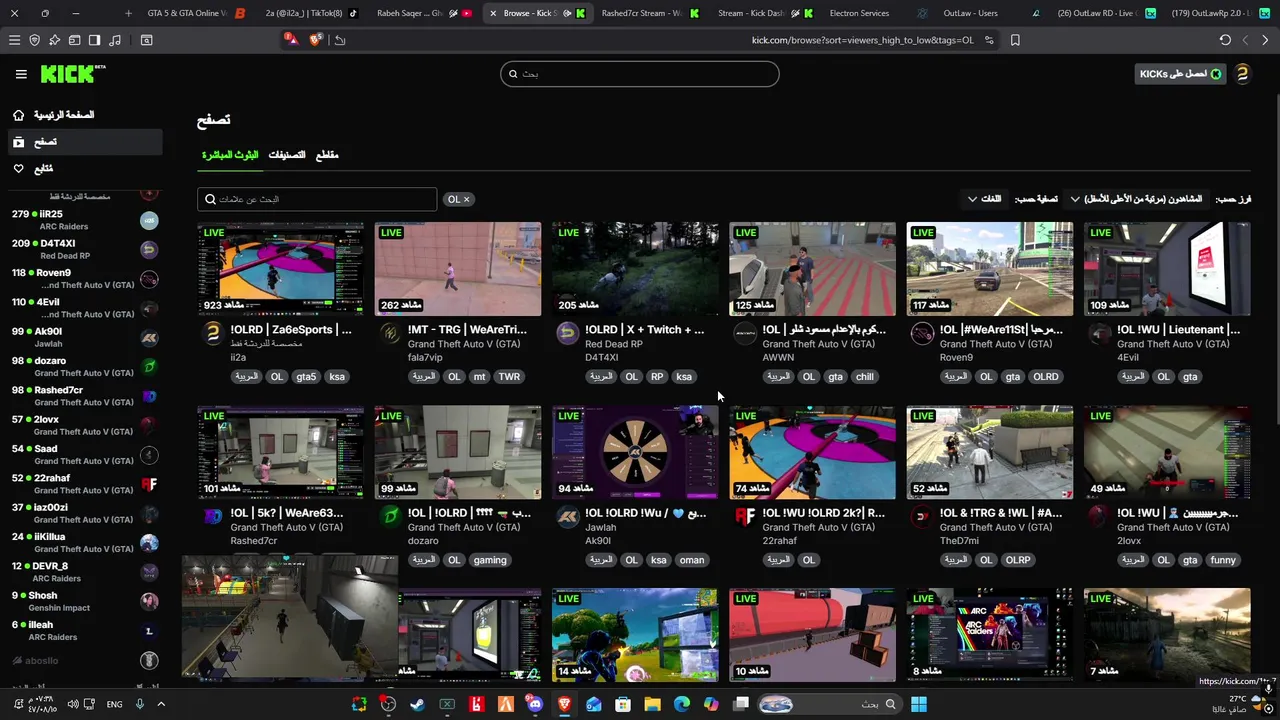Switch to the Live Streams tab
The width and height of the screenshot is (1280, 720).
(230, 155)
